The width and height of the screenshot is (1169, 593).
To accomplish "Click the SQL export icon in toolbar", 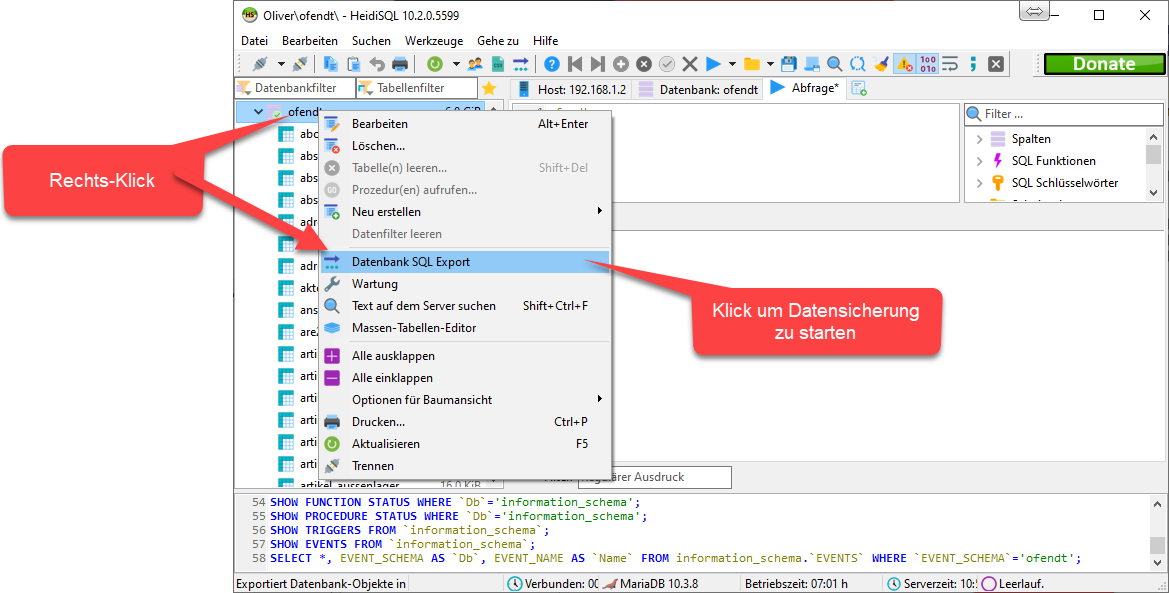I will tap(520, 64).
